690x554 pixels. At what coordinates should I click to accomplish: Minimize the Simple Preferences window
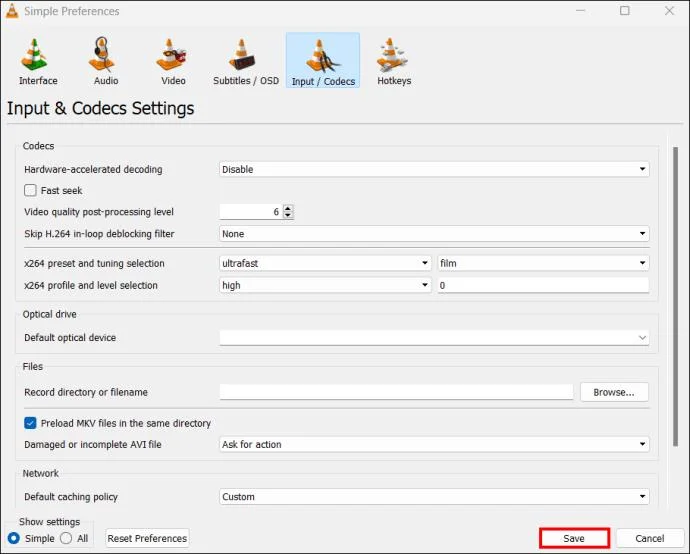tap(580, 11)
